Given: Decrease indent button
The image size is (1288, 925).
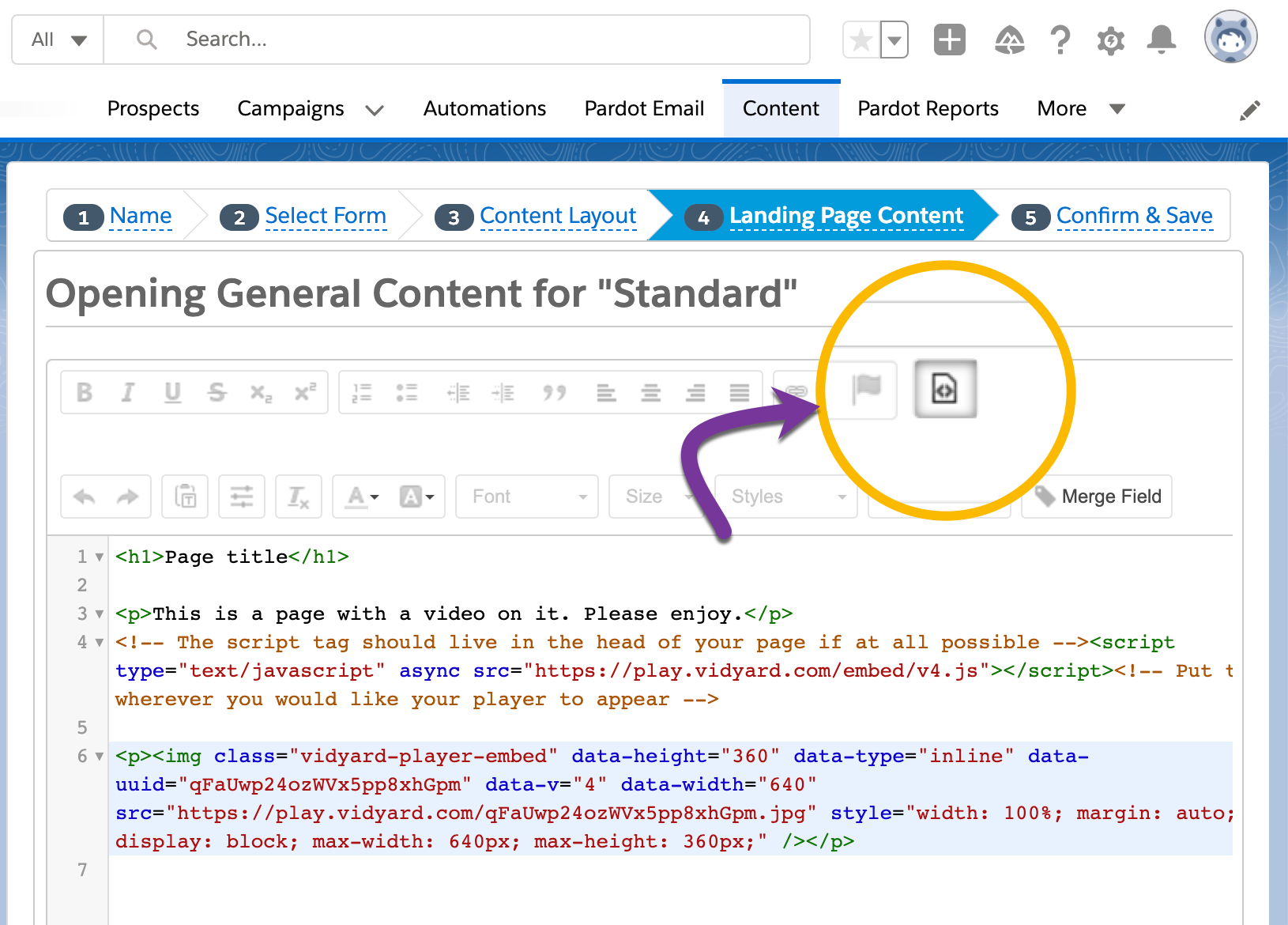Looking at the screenshot, I should click(x=458, y=392).
